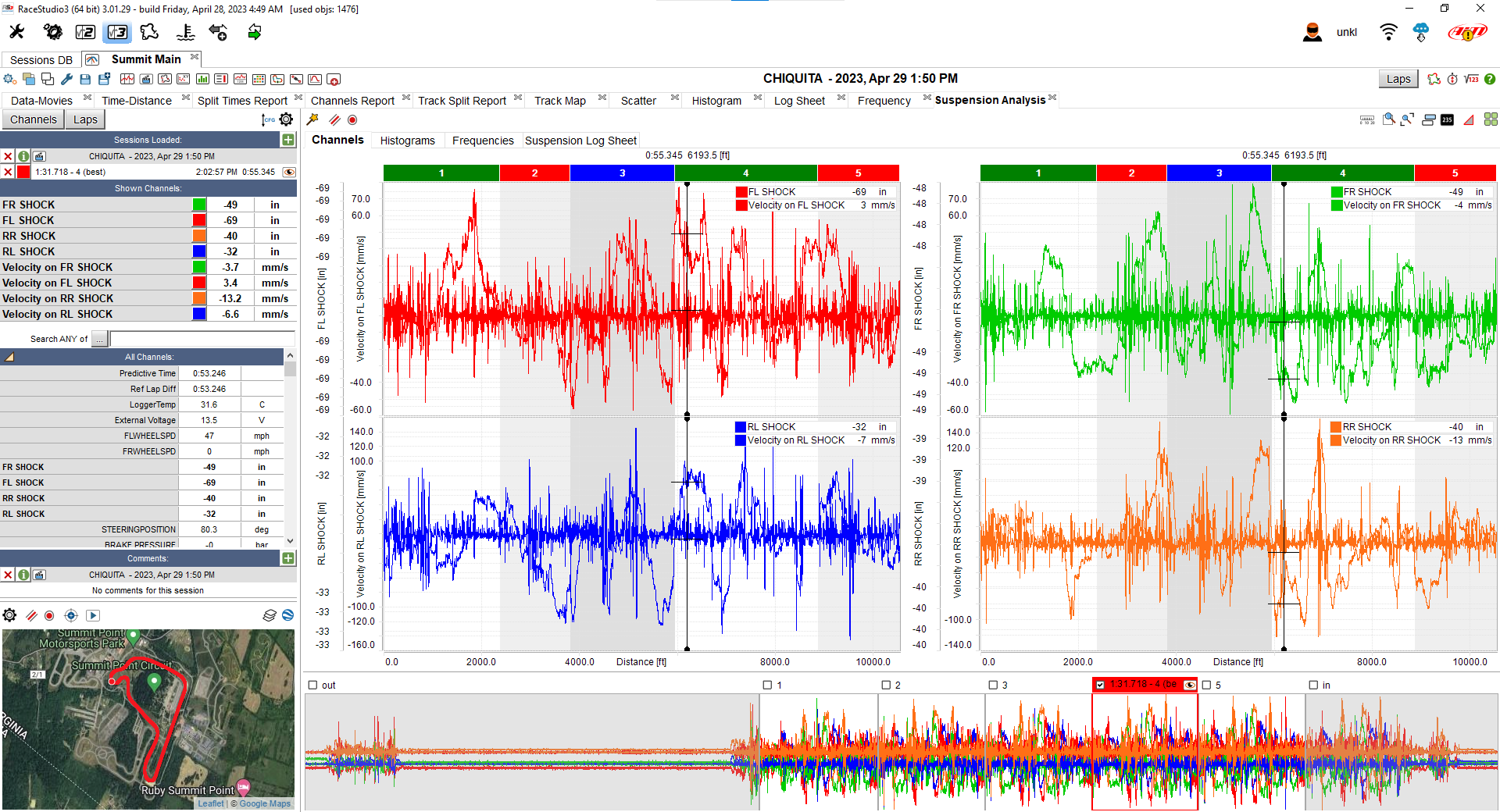The width and height of the screenshot is (1500, 812).
Task: Open Search ANY of options button
Action: point(99,339)
